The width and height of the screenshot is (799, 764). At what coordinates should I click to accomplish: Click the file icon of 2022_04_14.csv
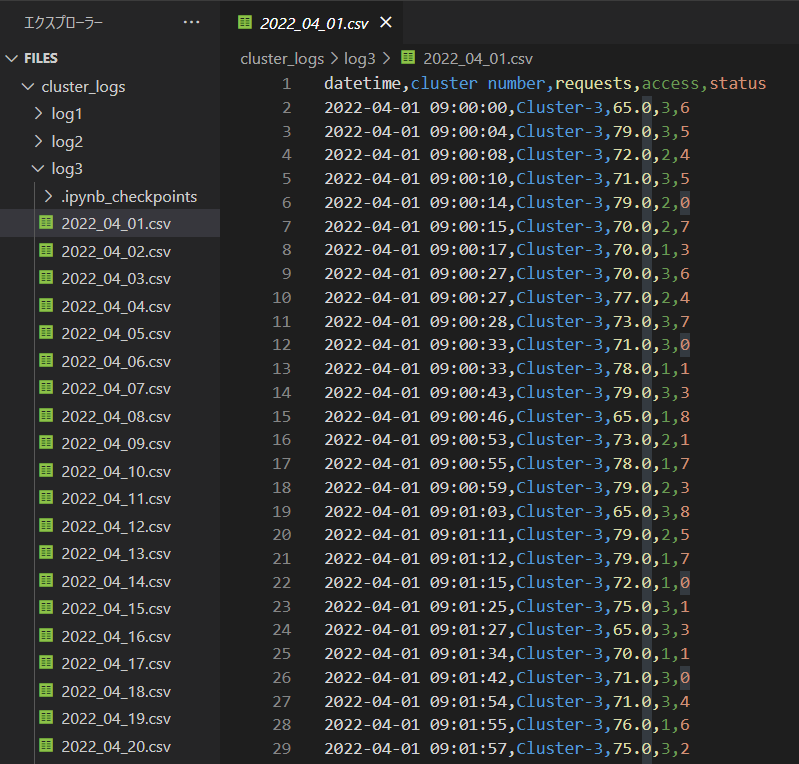pyautogui.click(x=46, y=581)
